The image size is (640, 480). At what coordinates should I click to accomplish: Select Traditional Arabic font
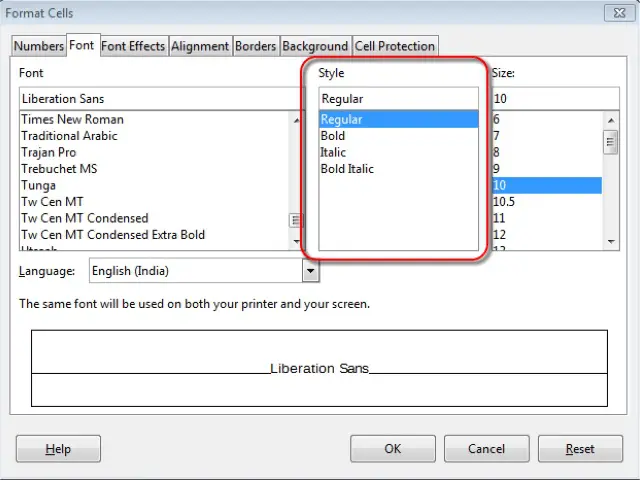point(155,136)
